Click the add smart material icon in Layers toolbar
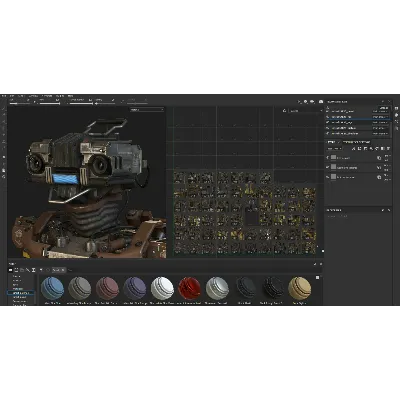Image resolution: width=400 pixels, height=400 pixels. coord(377,148)
